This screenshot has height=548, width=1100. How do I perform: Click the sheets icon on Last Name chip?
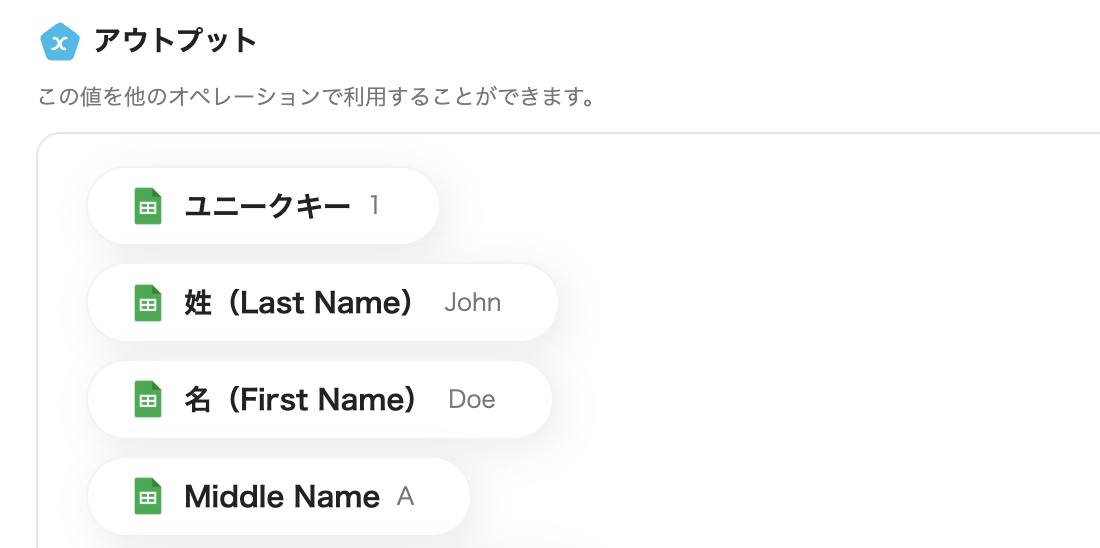tap(148, 303)
